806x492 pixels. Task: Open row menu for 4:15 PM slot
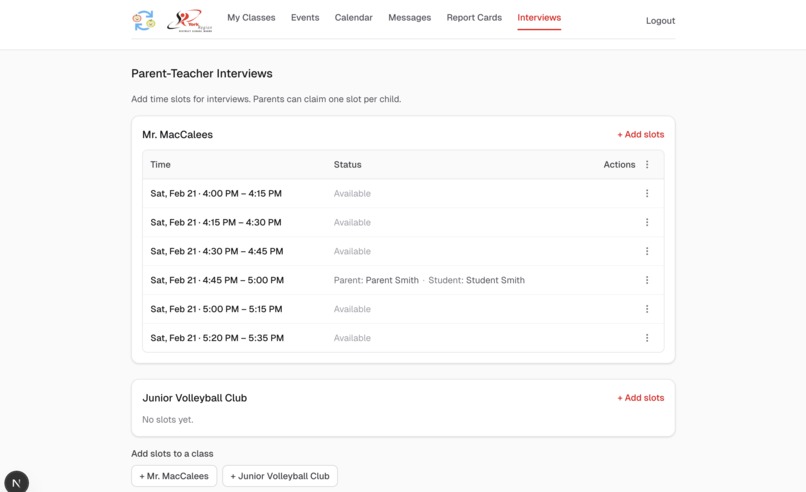point(647,222)
